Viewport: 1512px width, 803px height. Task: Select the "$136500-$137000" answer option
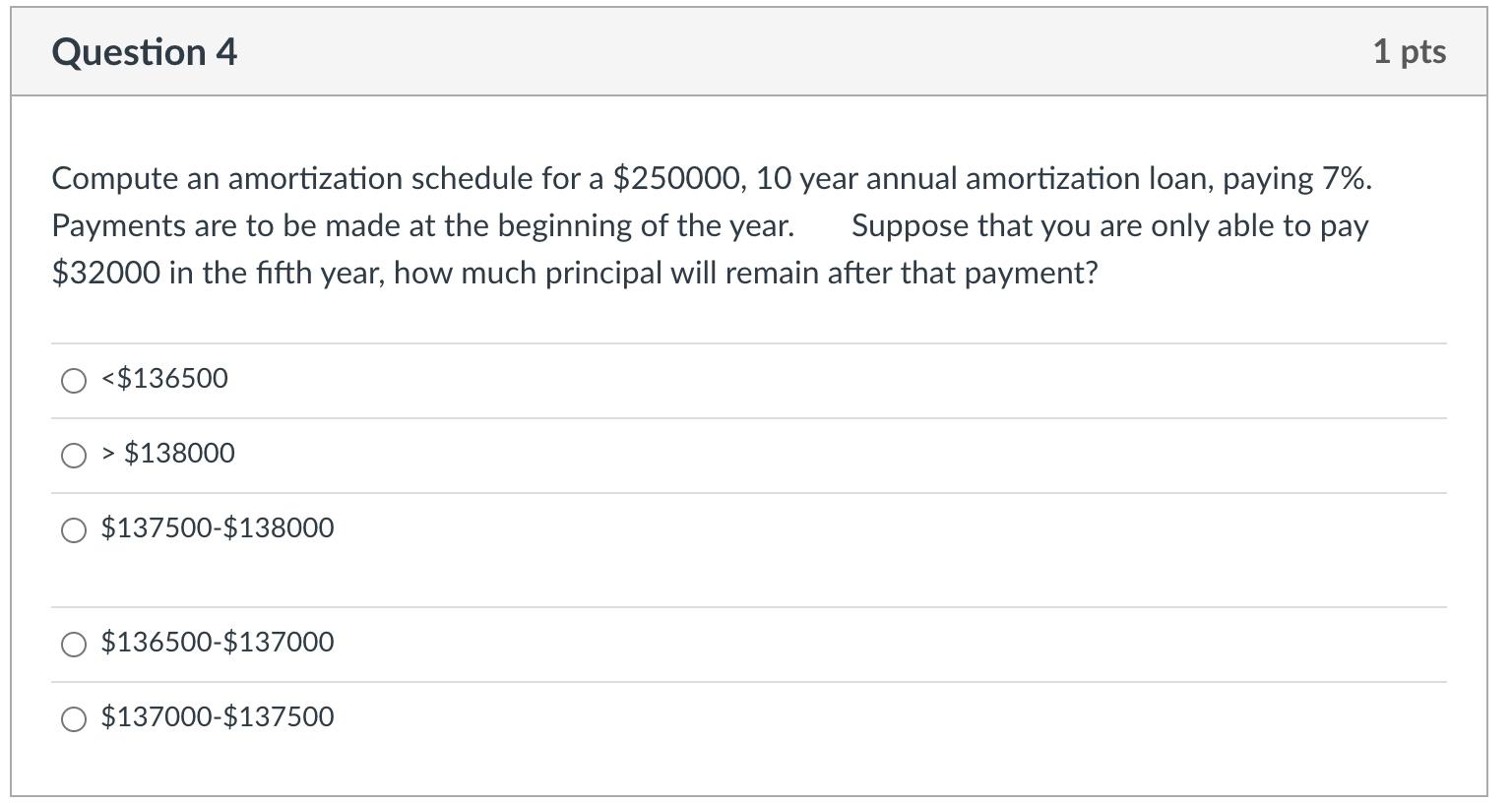tap(74, 645)
